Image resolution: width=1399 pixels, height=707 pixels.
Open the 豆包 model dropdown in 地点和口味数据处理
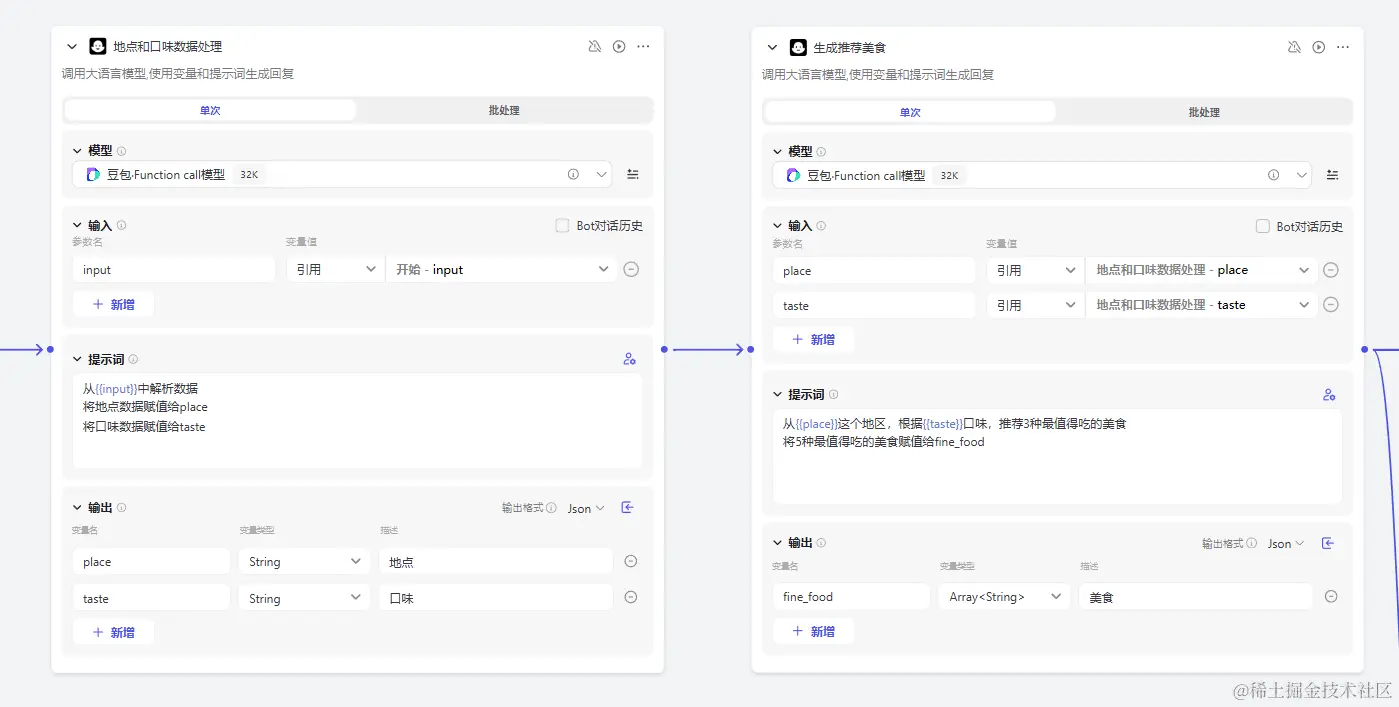click(342, 174)
